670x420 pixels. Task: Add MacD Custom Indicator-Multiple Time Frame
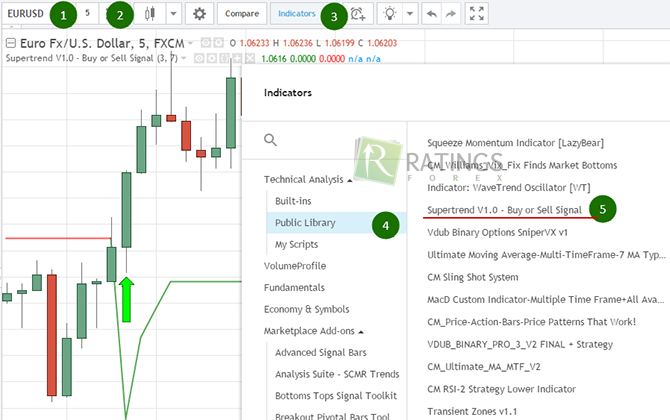(545, 300)
